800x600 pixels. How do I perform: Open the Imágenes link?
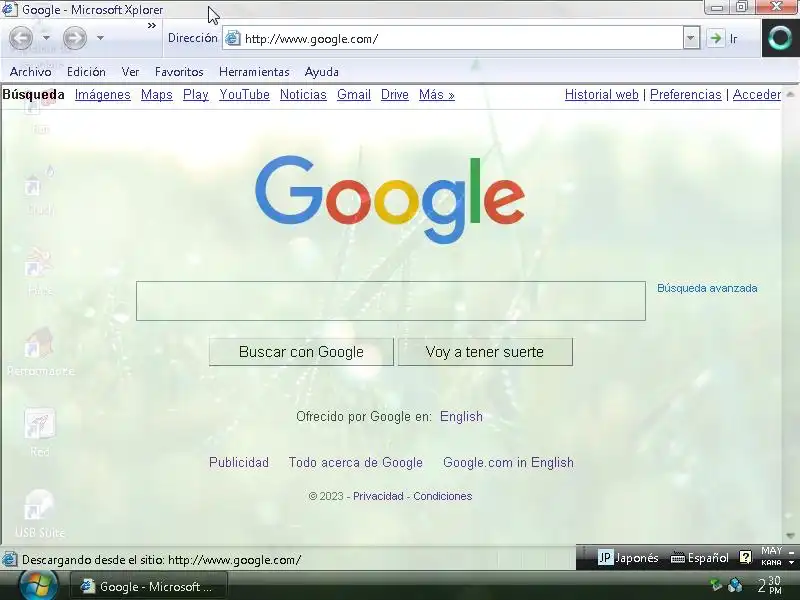[x=103, y=94]
